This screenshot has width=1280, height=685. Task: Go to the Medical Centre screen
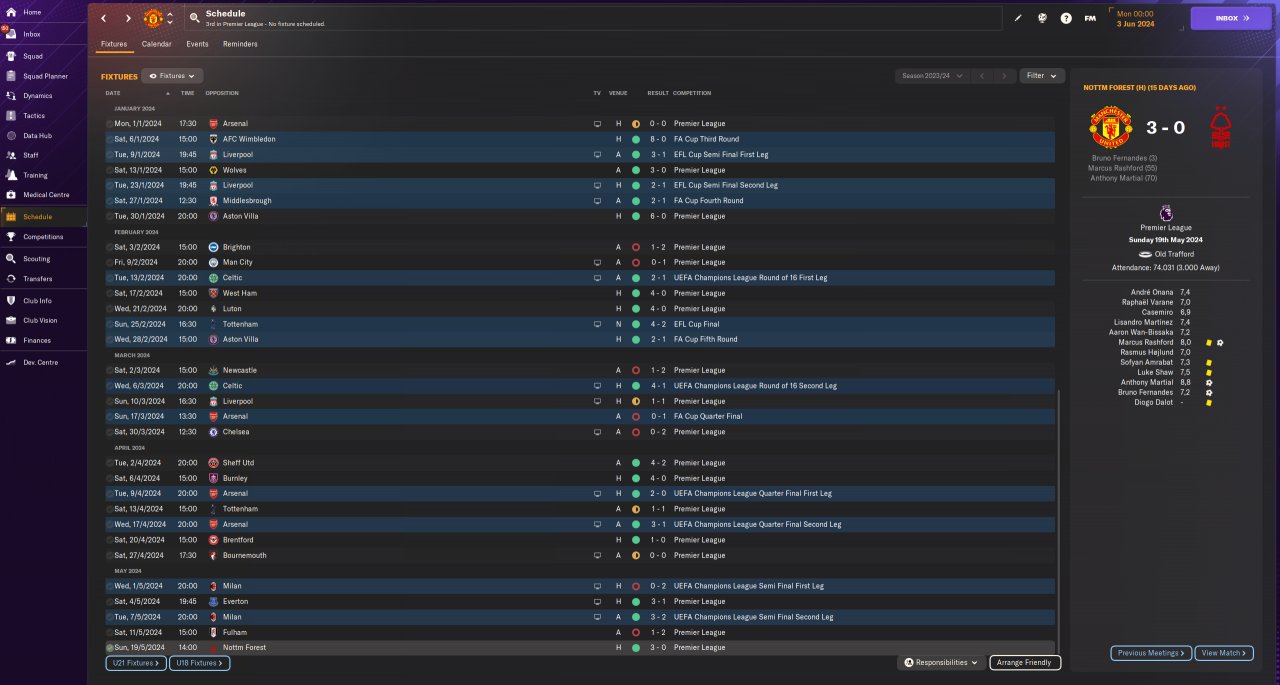(x=46, y=194)
